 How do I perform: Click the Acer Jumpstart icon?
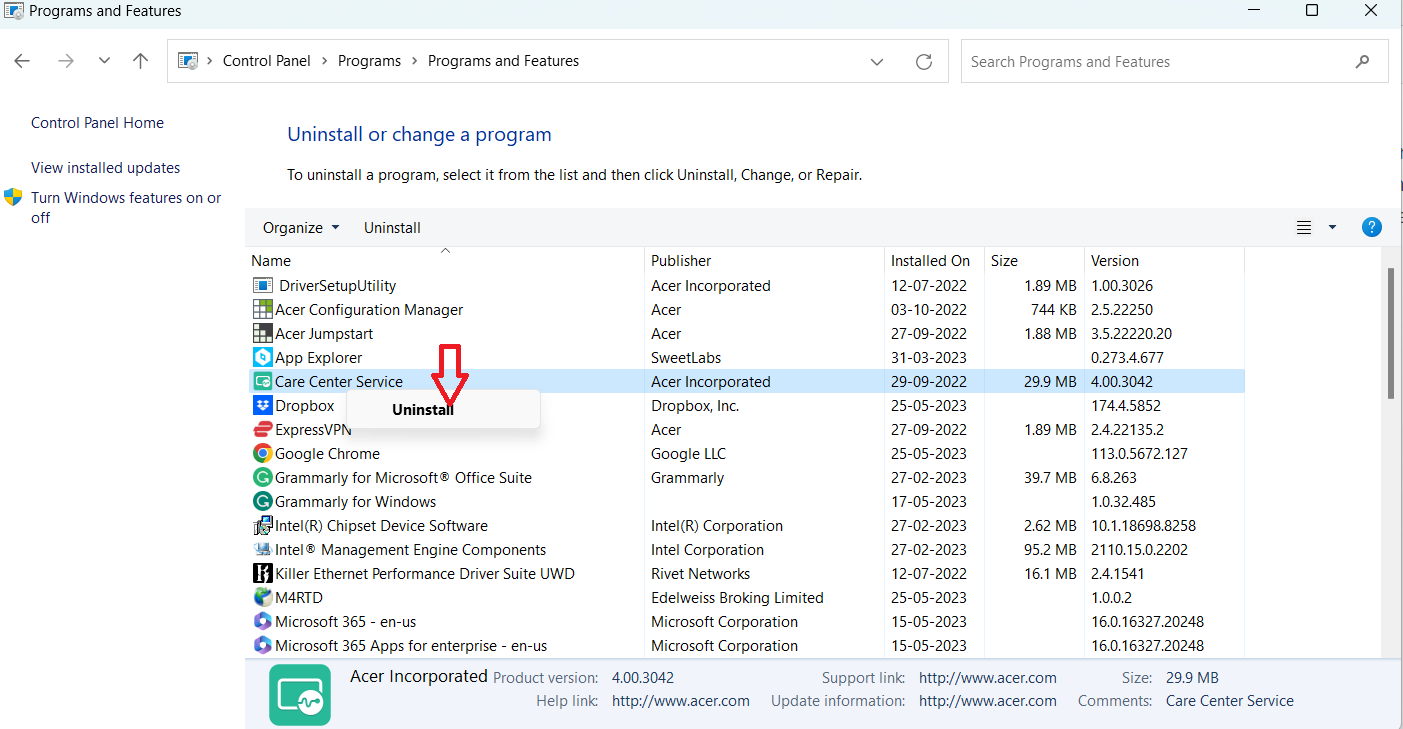pos(263,334)
